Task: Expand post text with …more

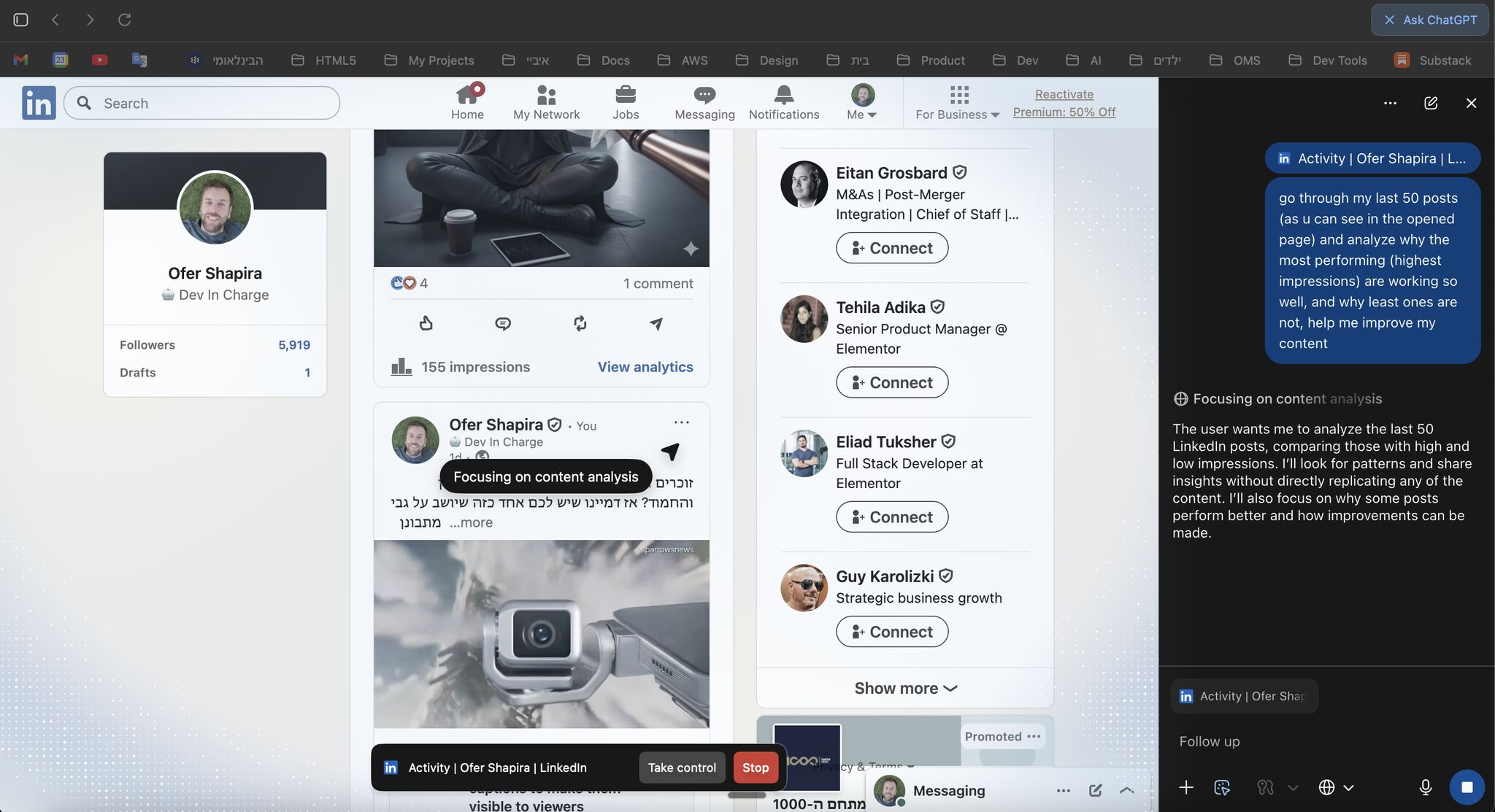Action: click(471, 522)
